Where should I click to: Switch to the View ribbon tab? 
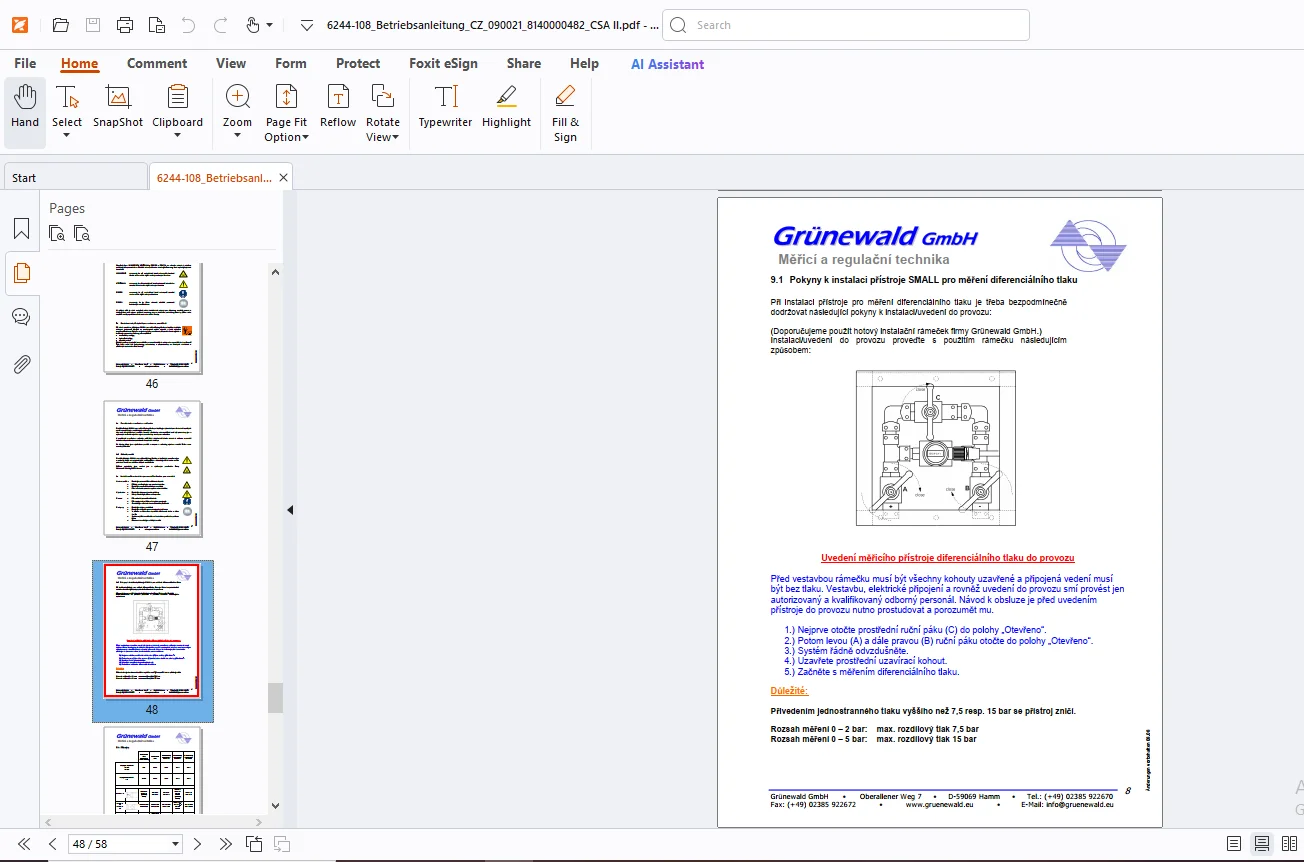[231, 63]
